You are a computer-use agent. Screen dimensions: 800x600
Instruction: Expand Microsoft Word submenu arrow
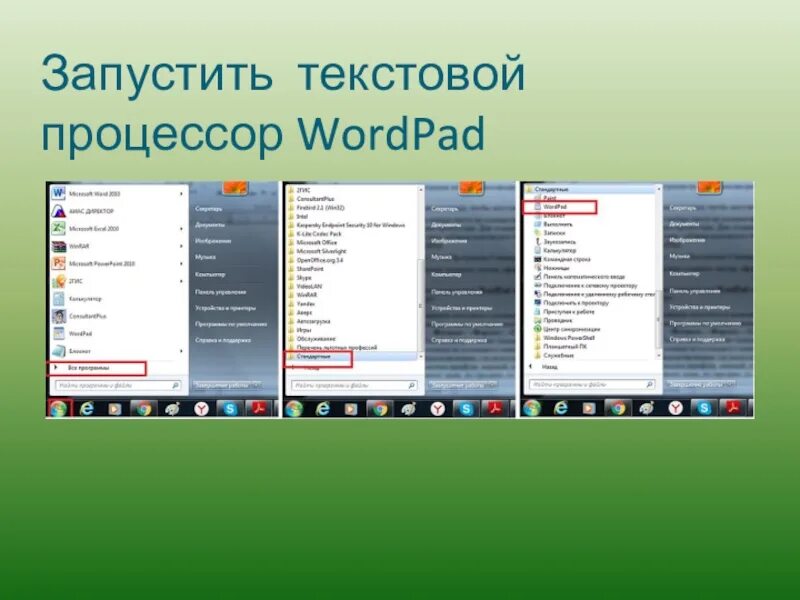(181, 194)
